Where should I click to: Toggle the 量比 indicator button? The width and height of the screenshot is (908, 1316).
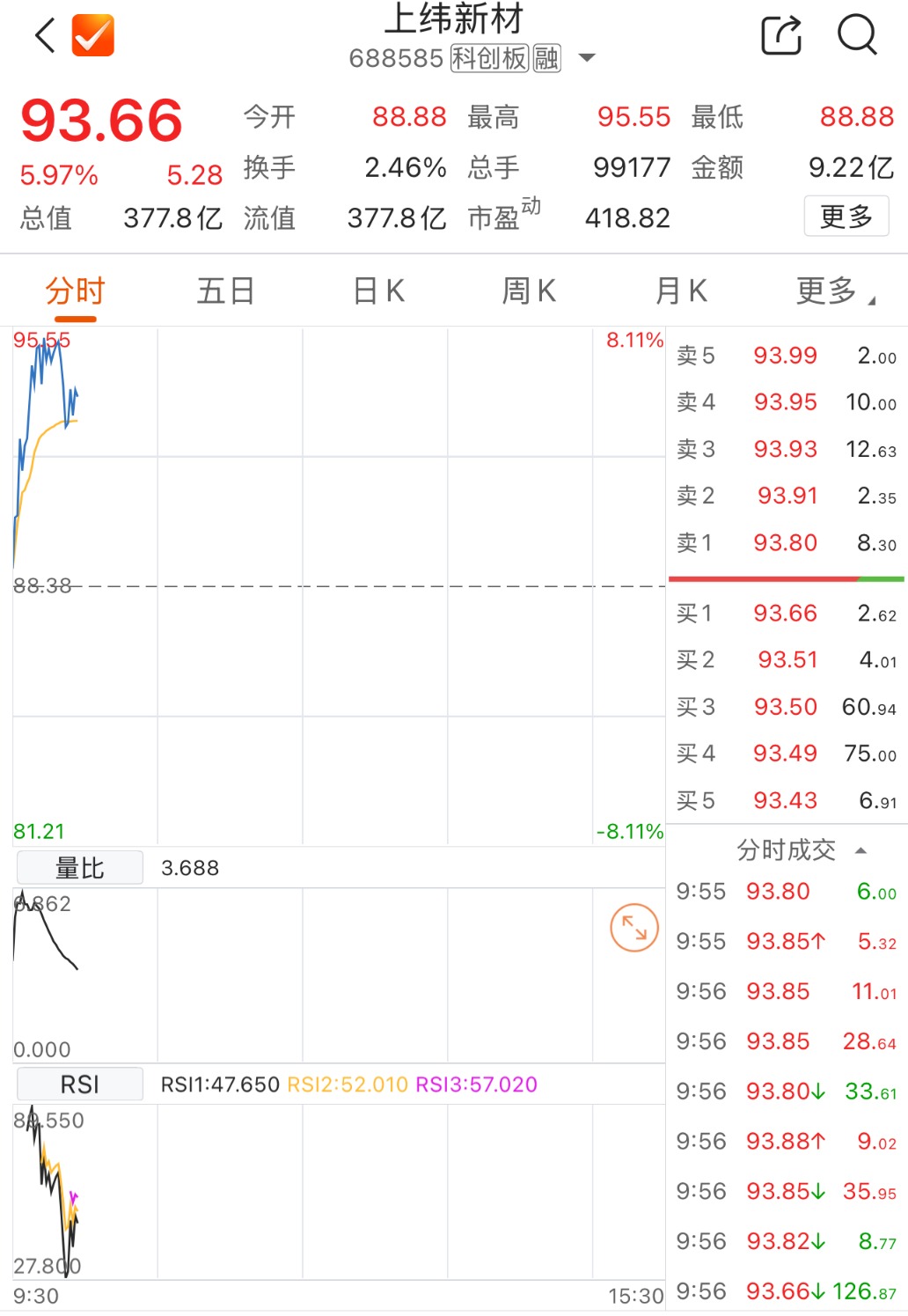(x=80, y=868)
